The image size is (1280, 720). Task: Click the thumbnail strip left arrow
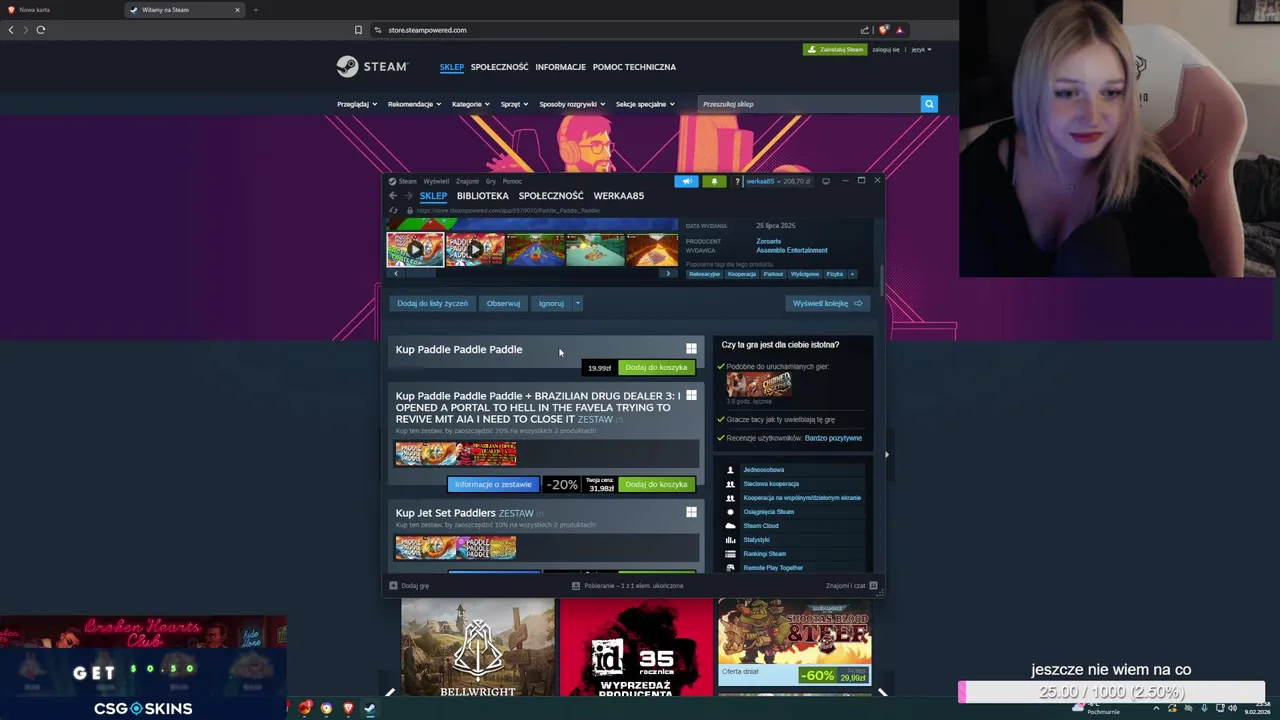point(396,273)
